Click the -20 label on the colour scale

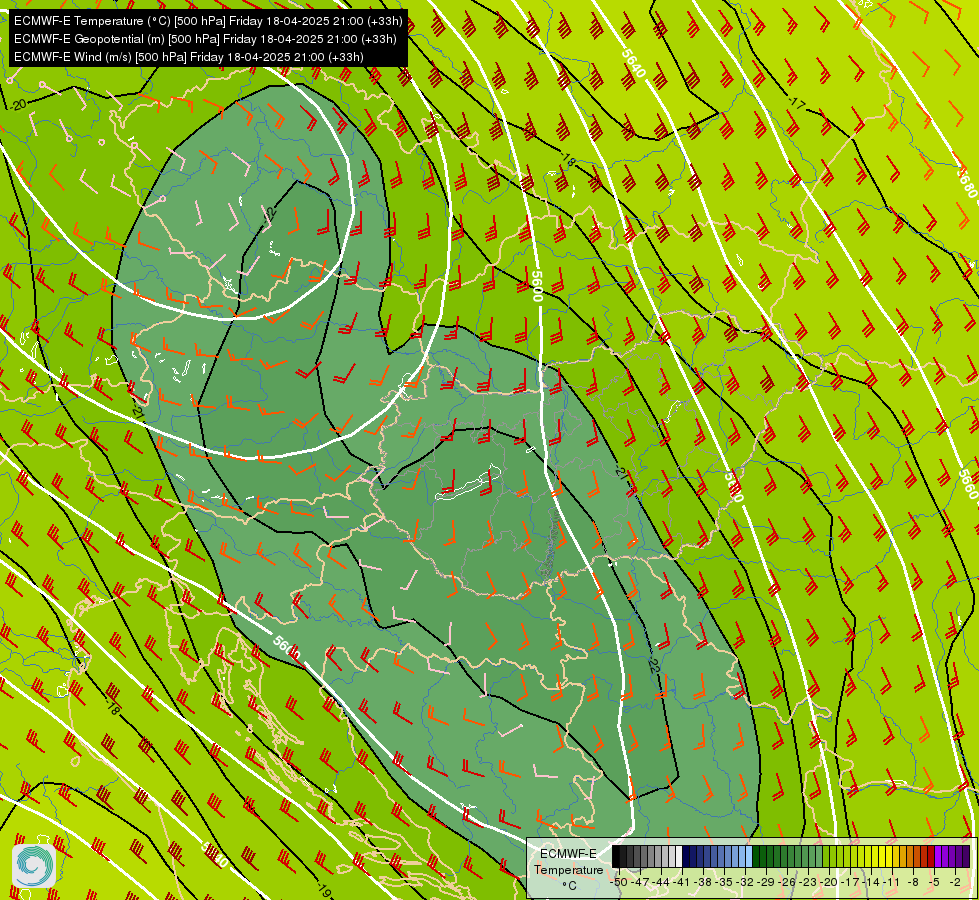tap(831, 882)
